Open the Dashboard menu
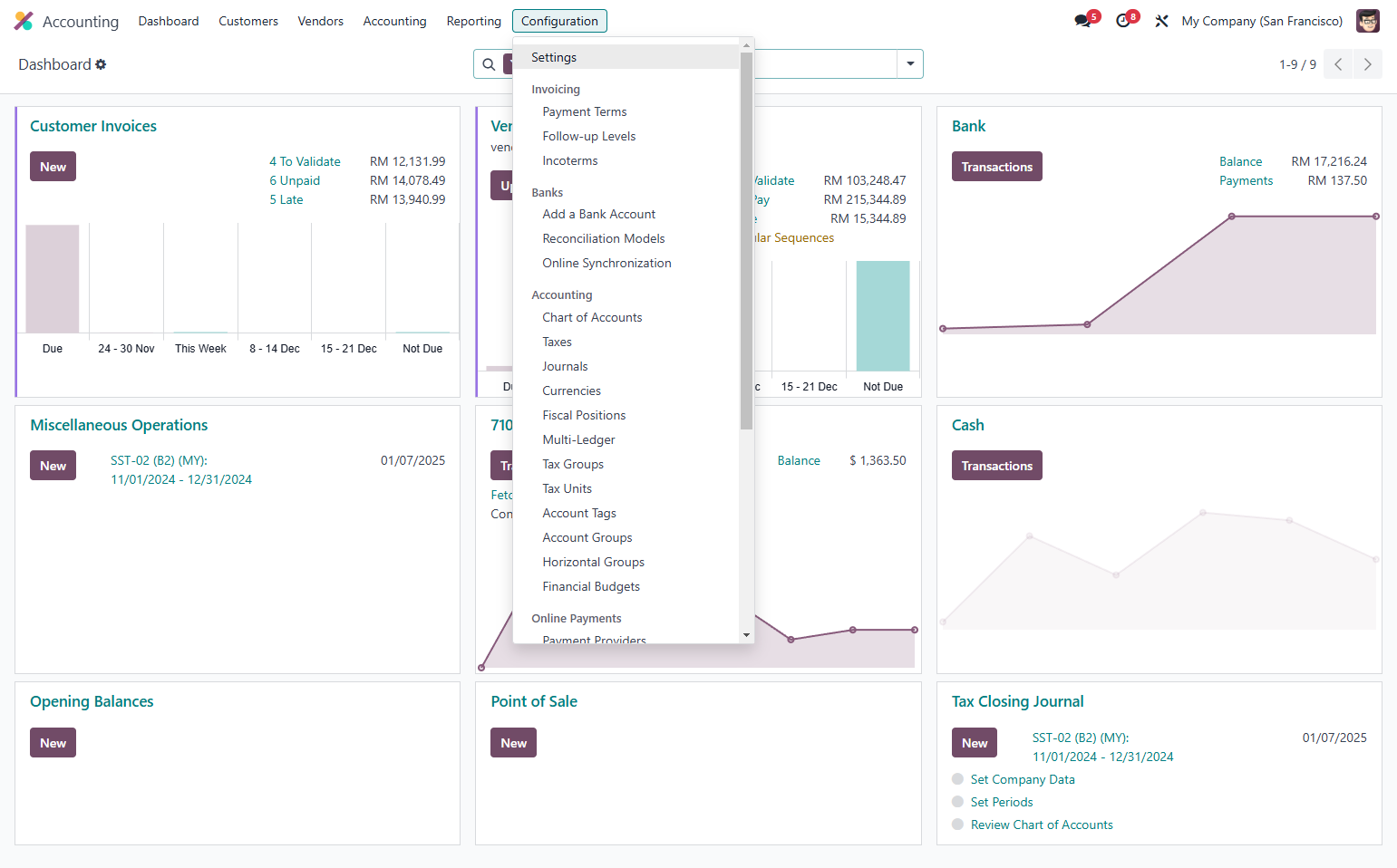The height and width of the screenshot is (868, 1397). click(x=169, y=21)
